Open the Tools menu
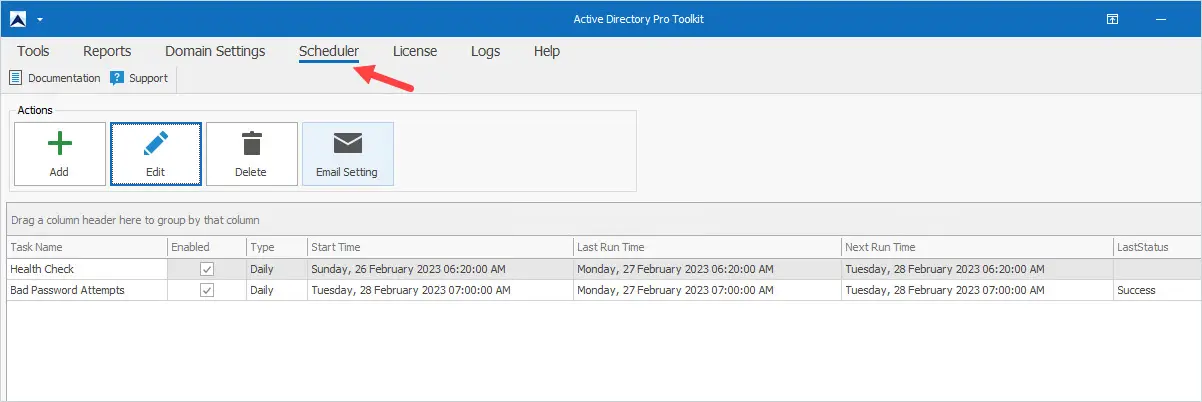Viewport: 1202px width, 402px height. (x=33, y=51)
